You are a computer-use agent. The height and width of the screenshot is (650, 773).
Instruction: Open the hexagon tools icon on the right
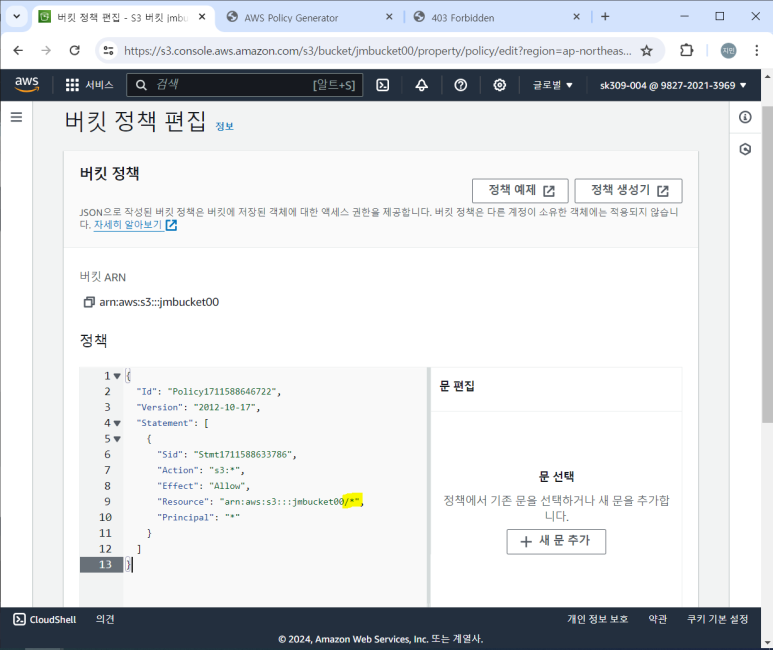tap(745, 149)
